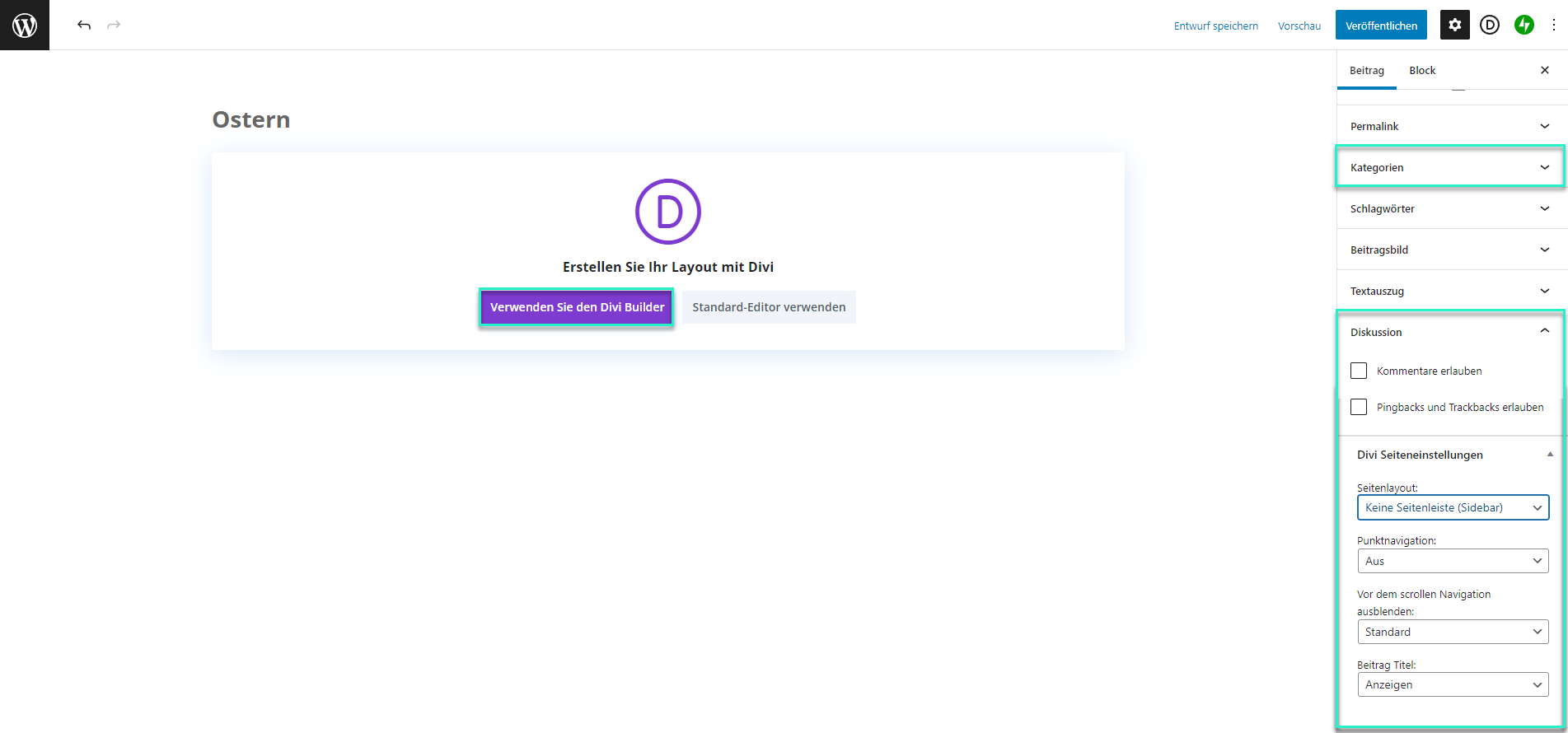
Task: Open the Punktnavigation dropdown
Action: (1452, 561)
